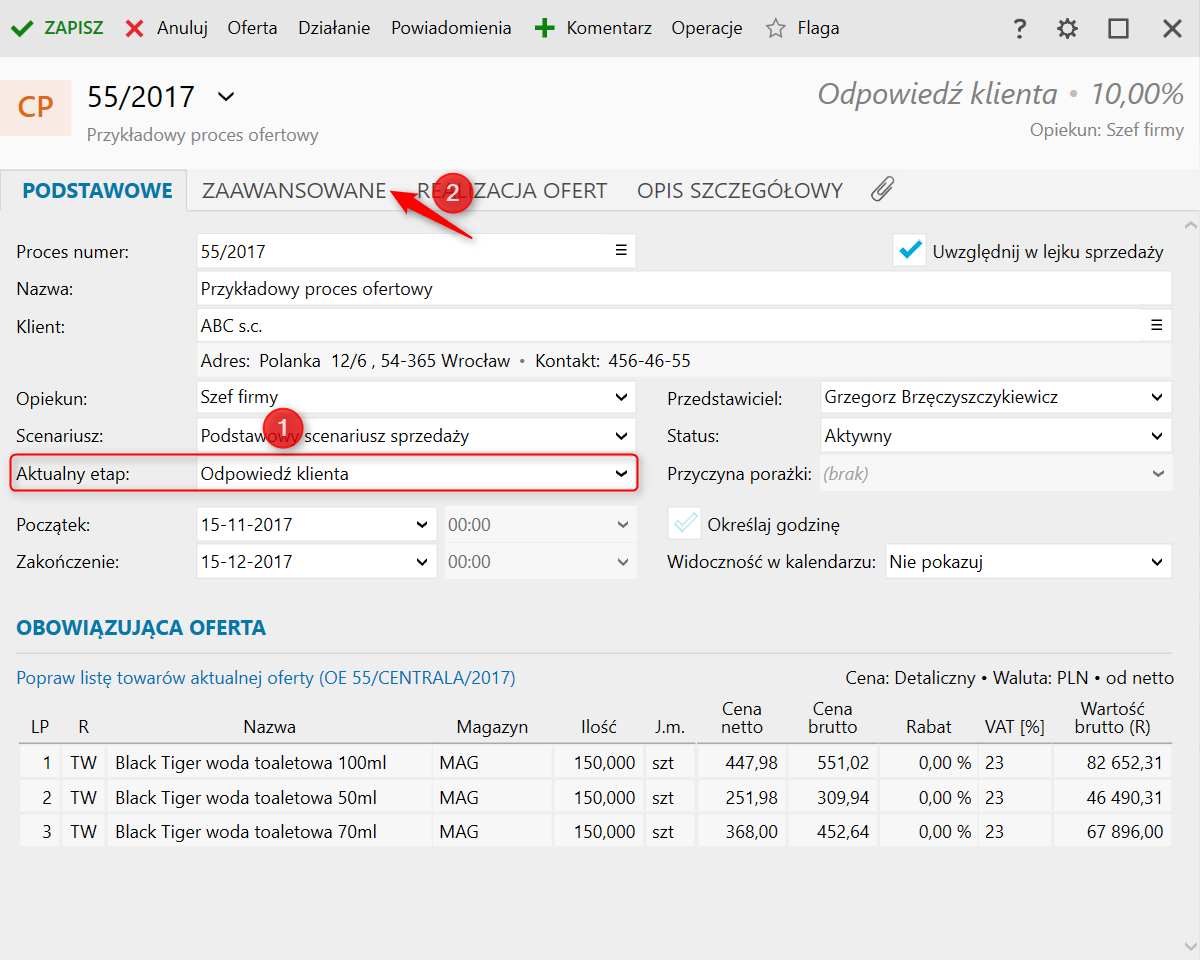Viewport: 1200px width, 960px height.
Task: Click the Ilość column header
Action: (599, 727)
